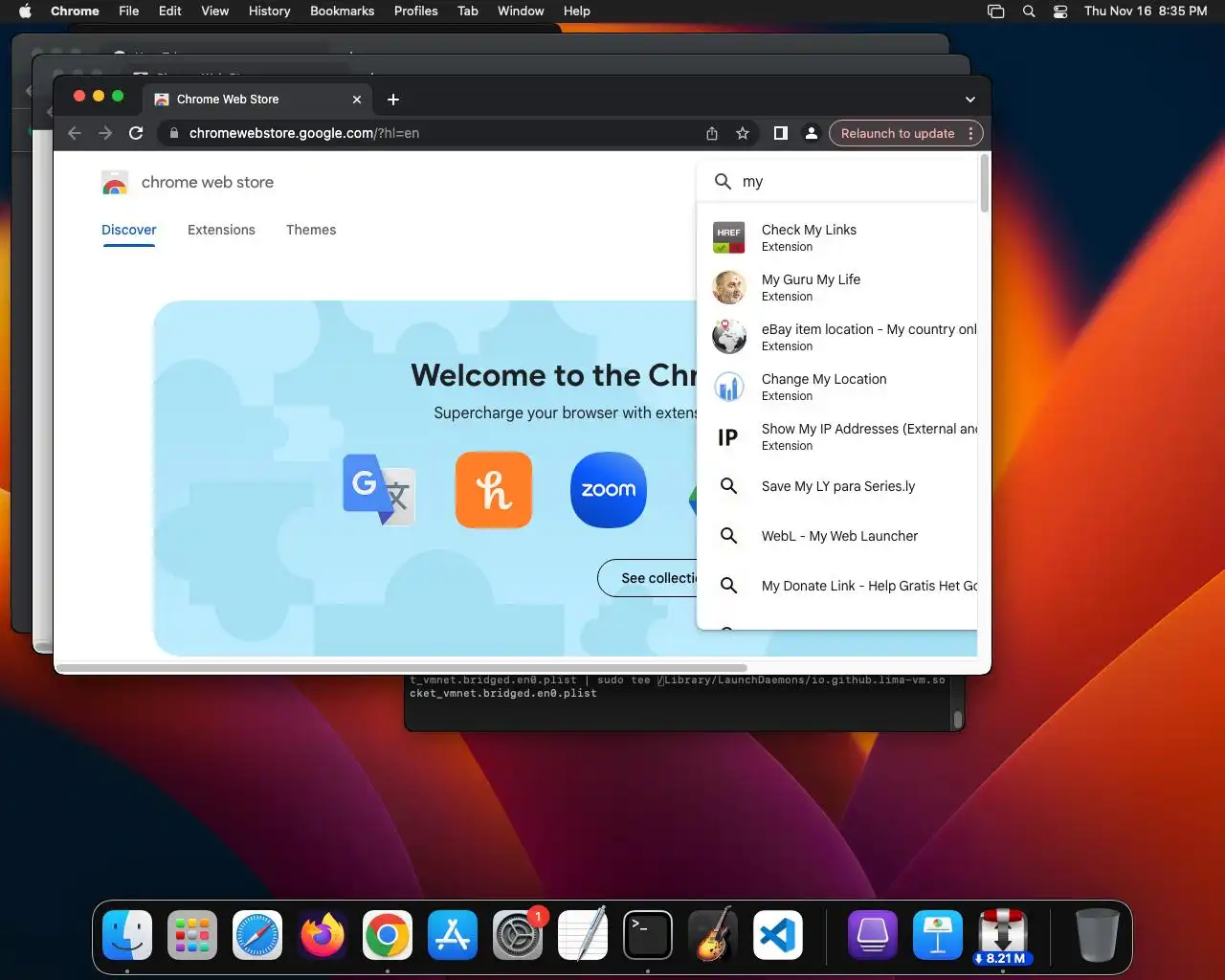Click the address bar URL field

point(431,133)
